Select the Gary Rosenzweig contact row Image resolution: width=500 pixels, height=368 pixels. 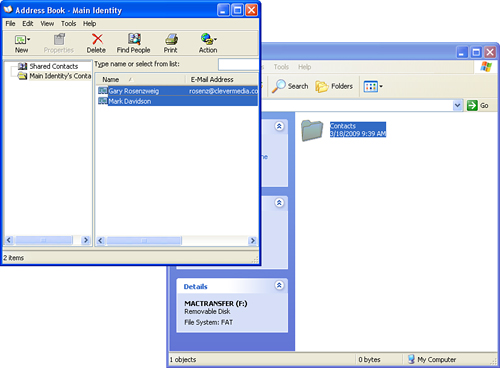point(177,91)
